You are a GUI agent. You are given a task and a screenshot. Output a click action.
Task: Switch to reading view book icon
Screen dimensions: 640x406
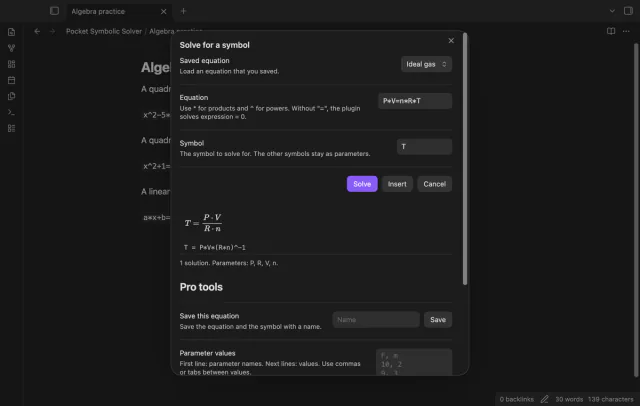(x=611, y=31)
